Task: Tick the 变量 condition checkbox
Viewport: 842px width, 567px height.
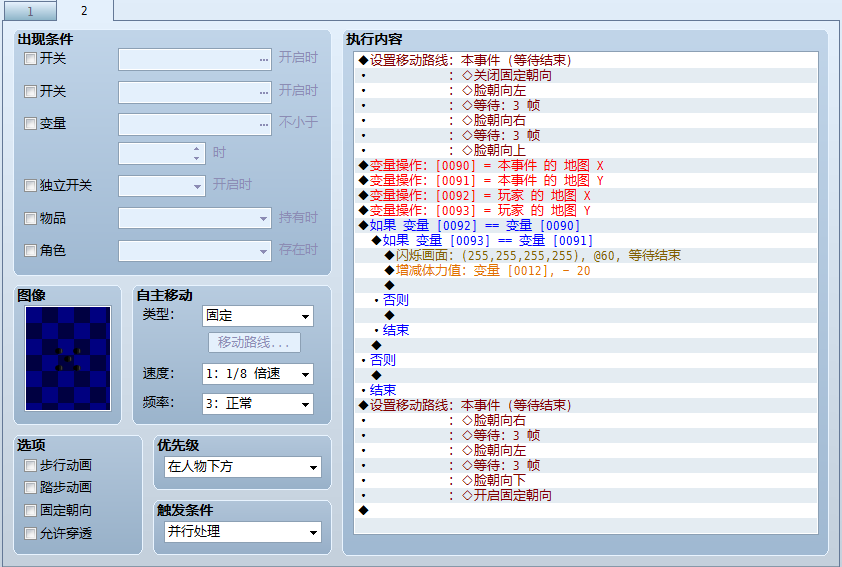Action: tap(30, 123)
